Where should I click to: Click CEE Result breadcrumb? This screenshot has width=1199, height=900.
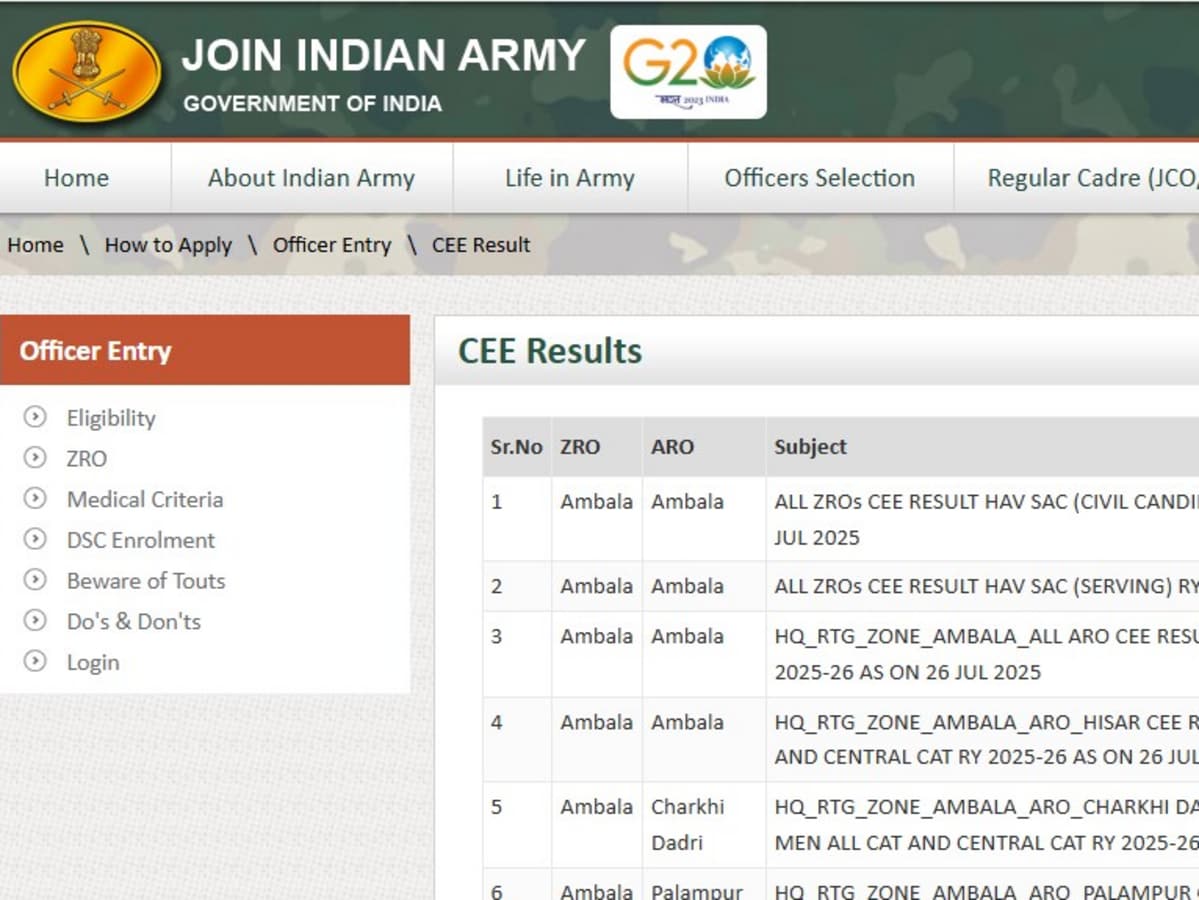click(481, 245)
